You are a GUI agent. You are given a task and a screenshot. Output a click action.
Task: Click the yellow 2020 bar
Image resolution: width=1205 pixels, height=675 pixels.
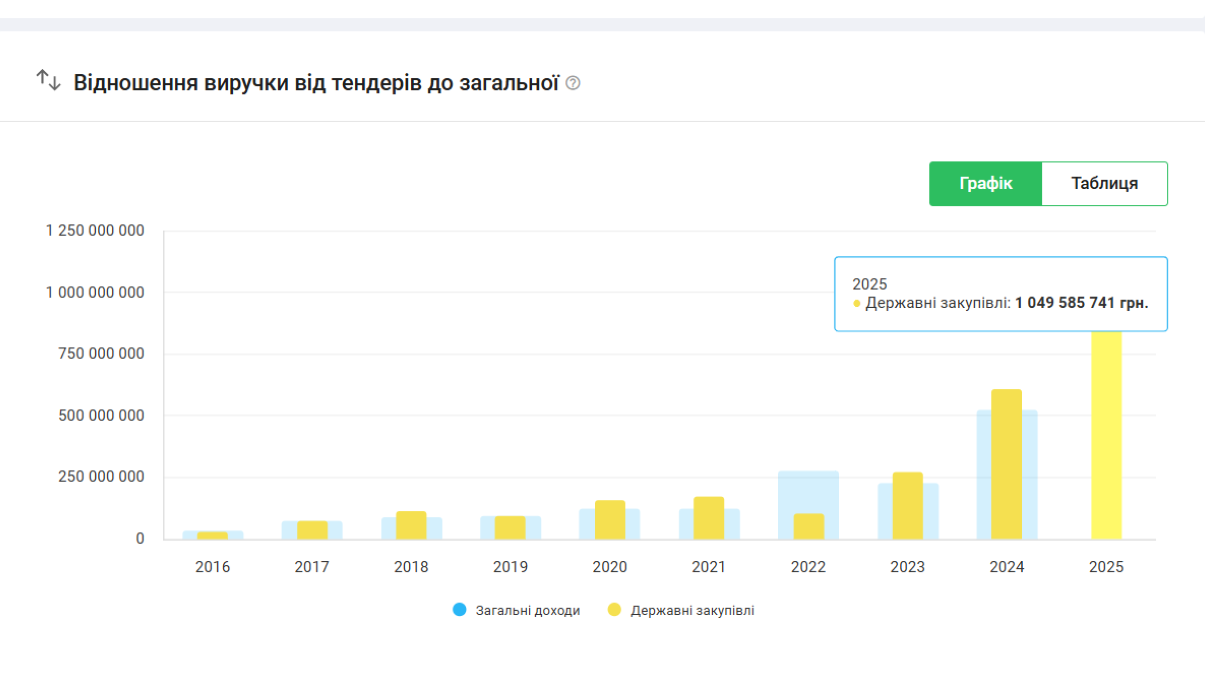click(610, 520)
